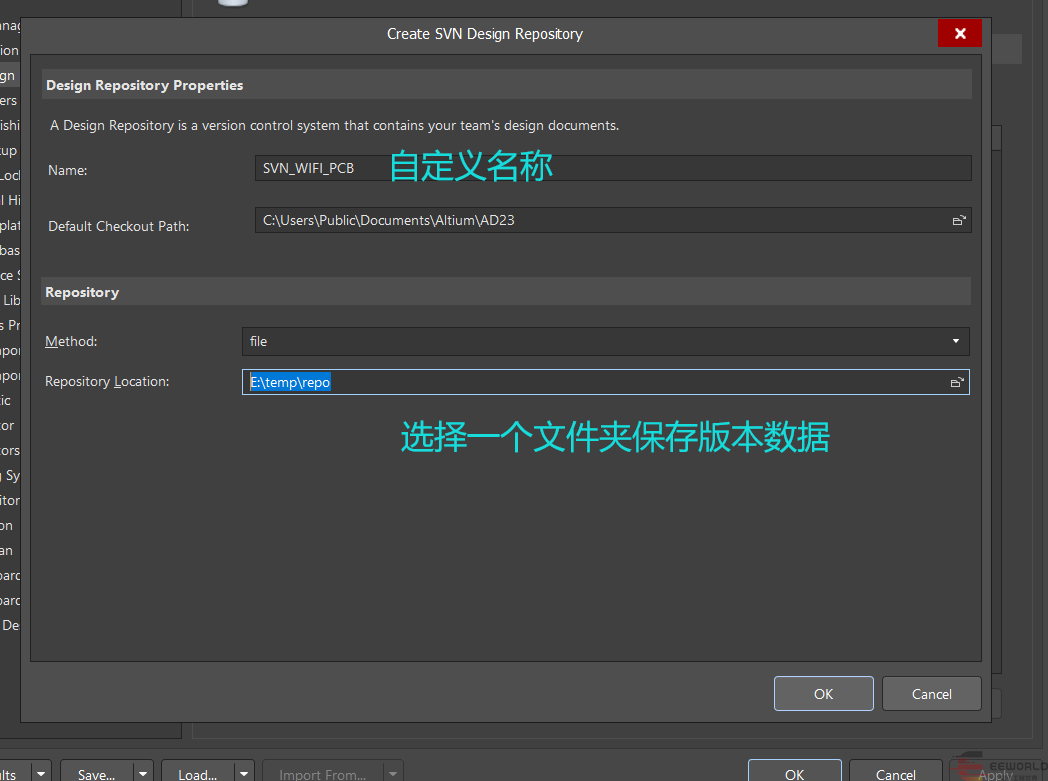Open dropdown arrow next to Load... button

(x=245, y=773)
